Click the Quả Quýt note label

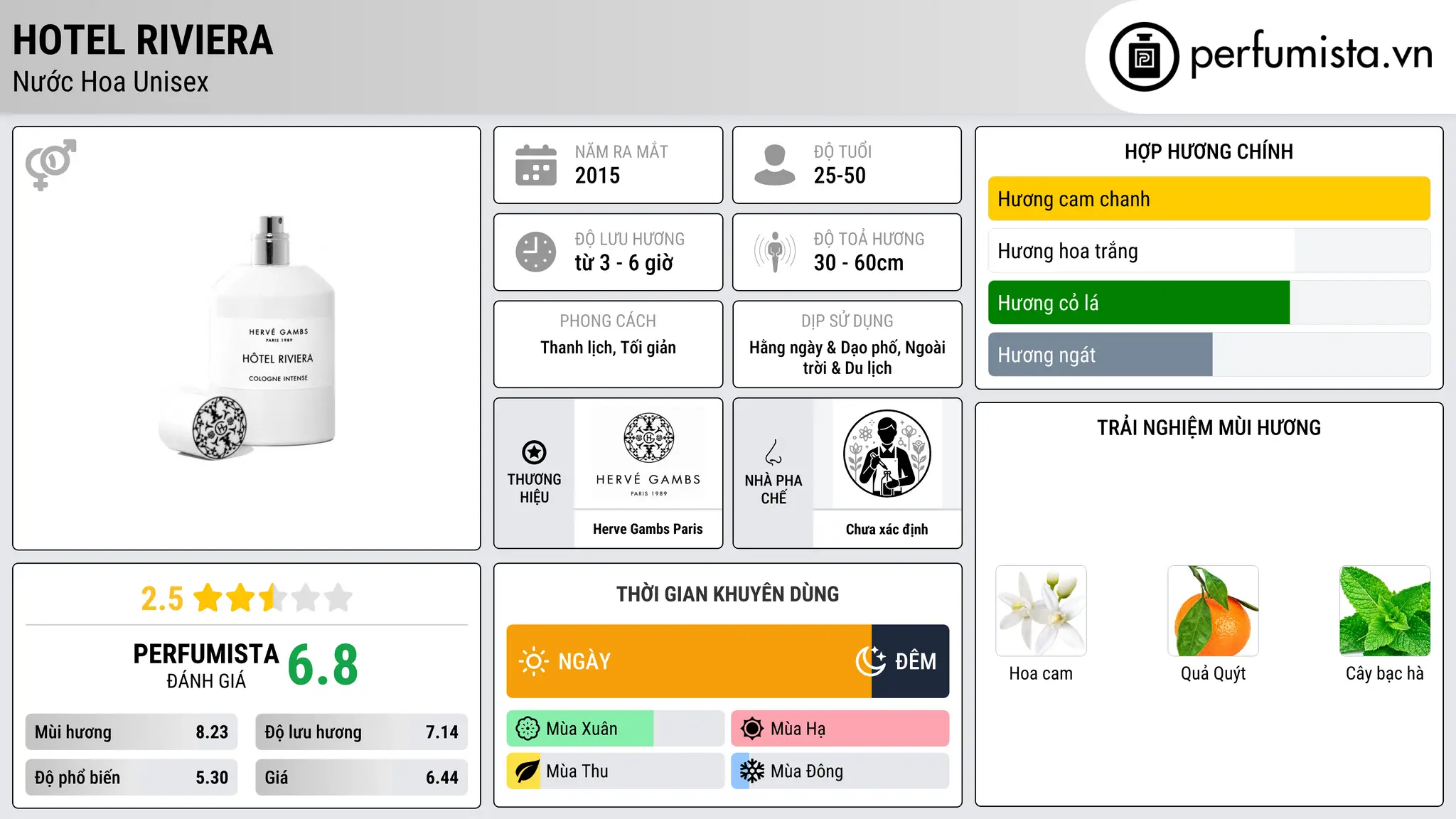(x=1213, y=673)
